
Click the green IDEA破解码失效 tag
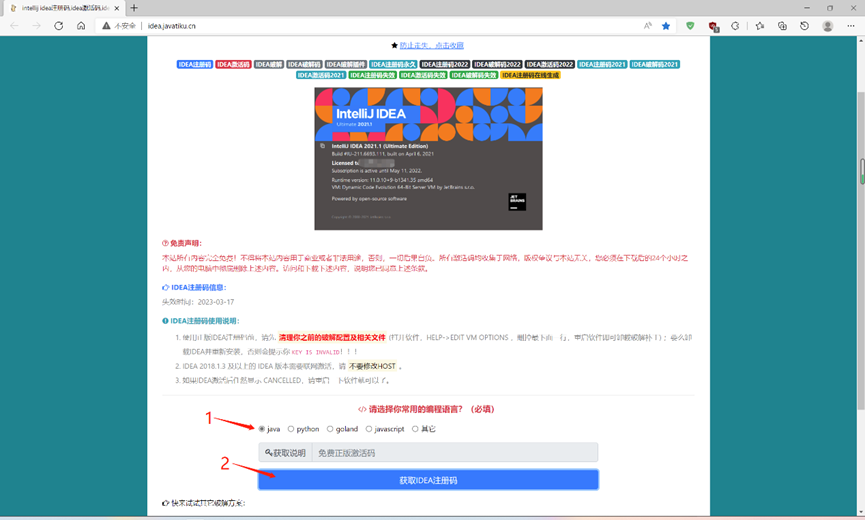click(x=474, y=75)
